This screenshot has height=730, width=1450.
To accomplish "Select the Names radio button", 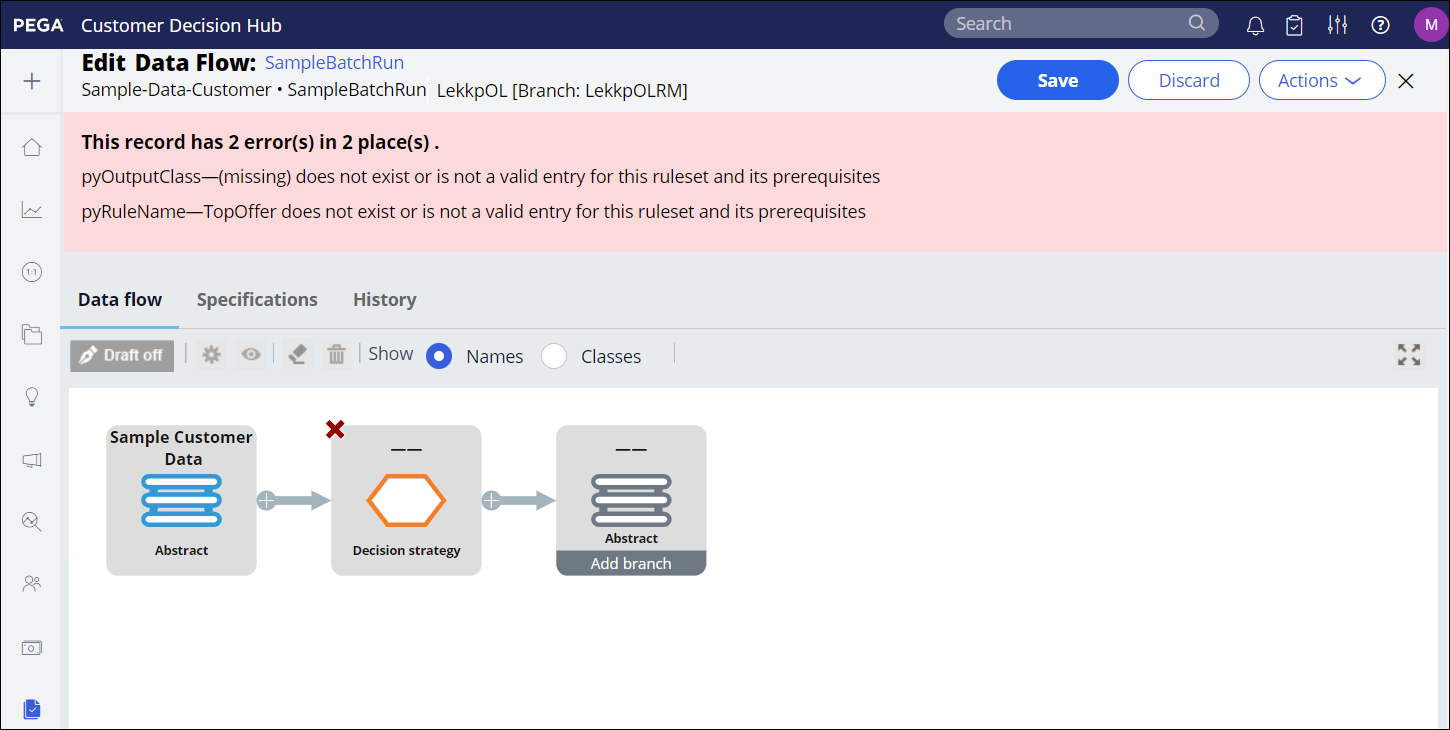I will [x=439, y=356].
